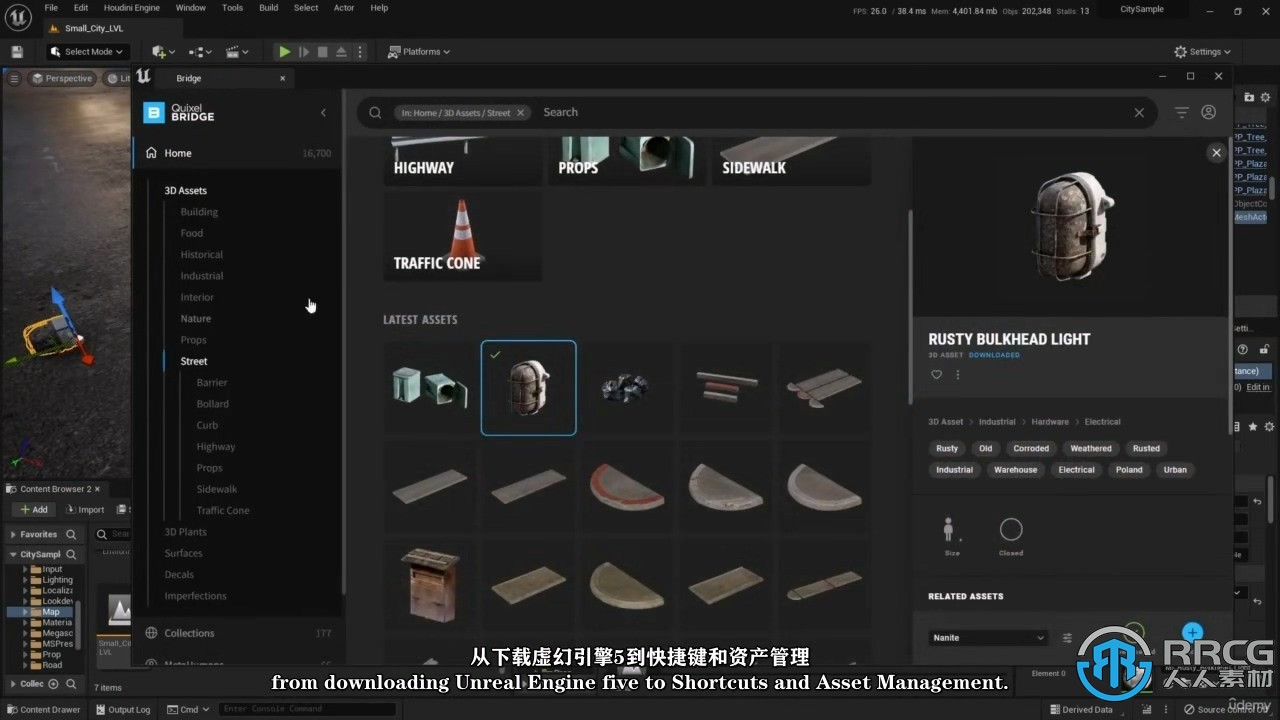Open the Bridge user account icon
This screenshot has width=1280, height=720.
point(1209,113)
